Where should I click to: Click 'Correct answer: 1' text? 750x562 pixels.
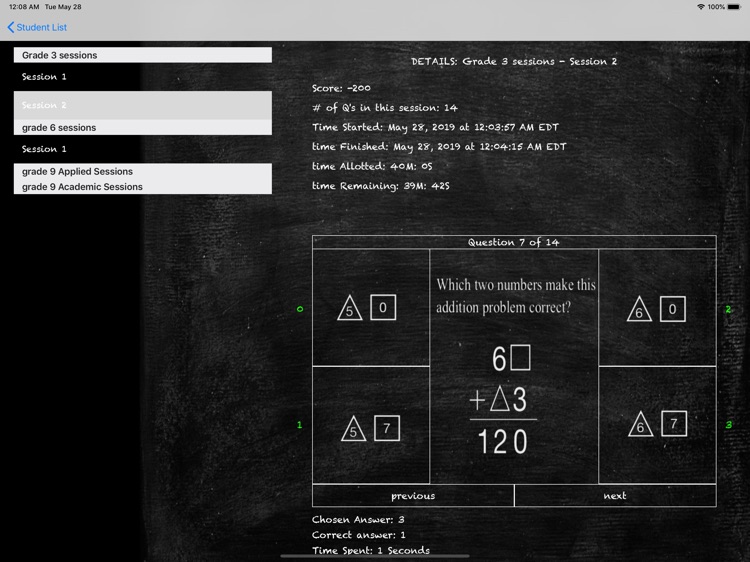coord(359,535)
